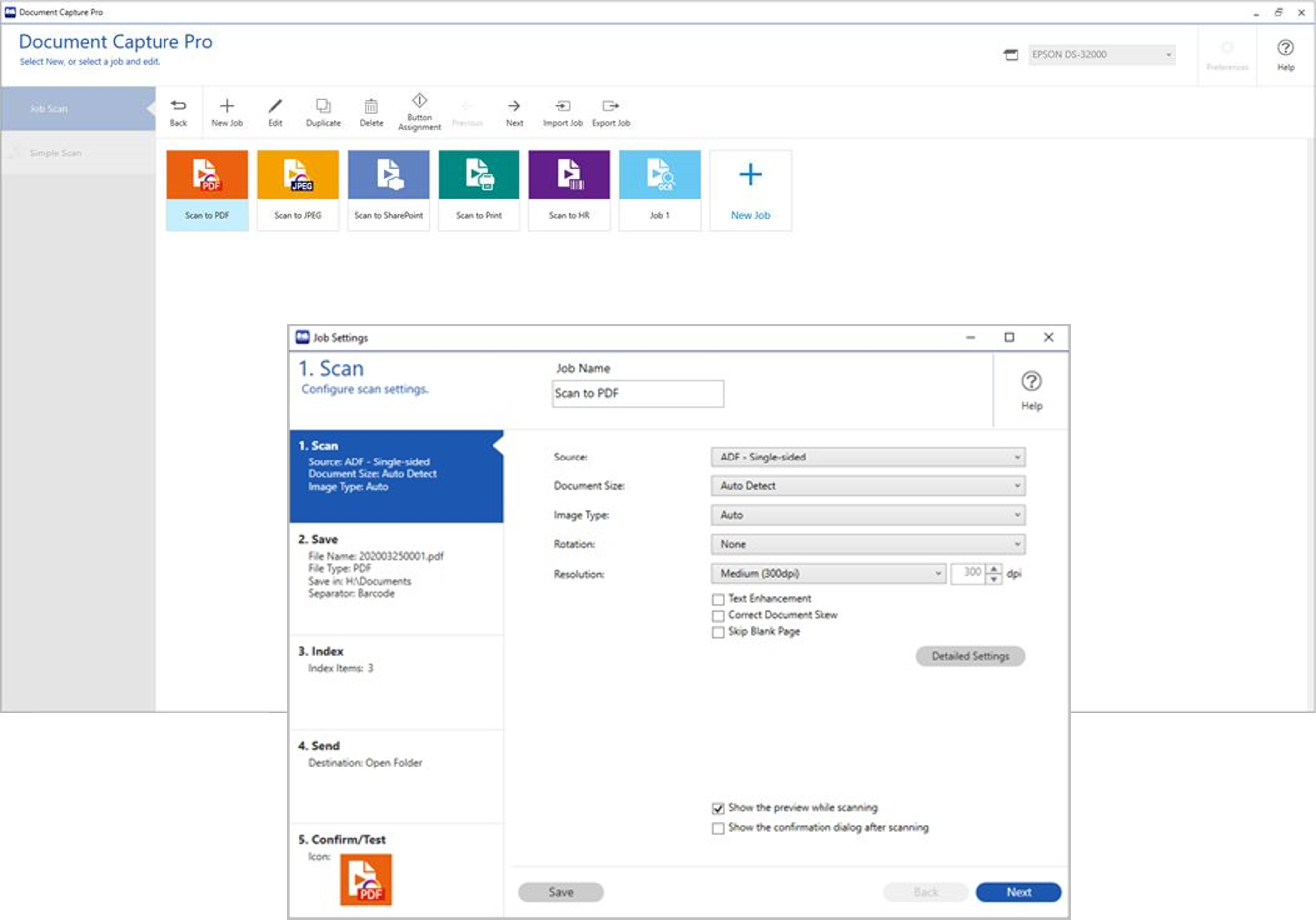Select the Scan to PDF job tile
This screenshot has width=1316, height=920.
pyautogui.click(x=207, y=190)
